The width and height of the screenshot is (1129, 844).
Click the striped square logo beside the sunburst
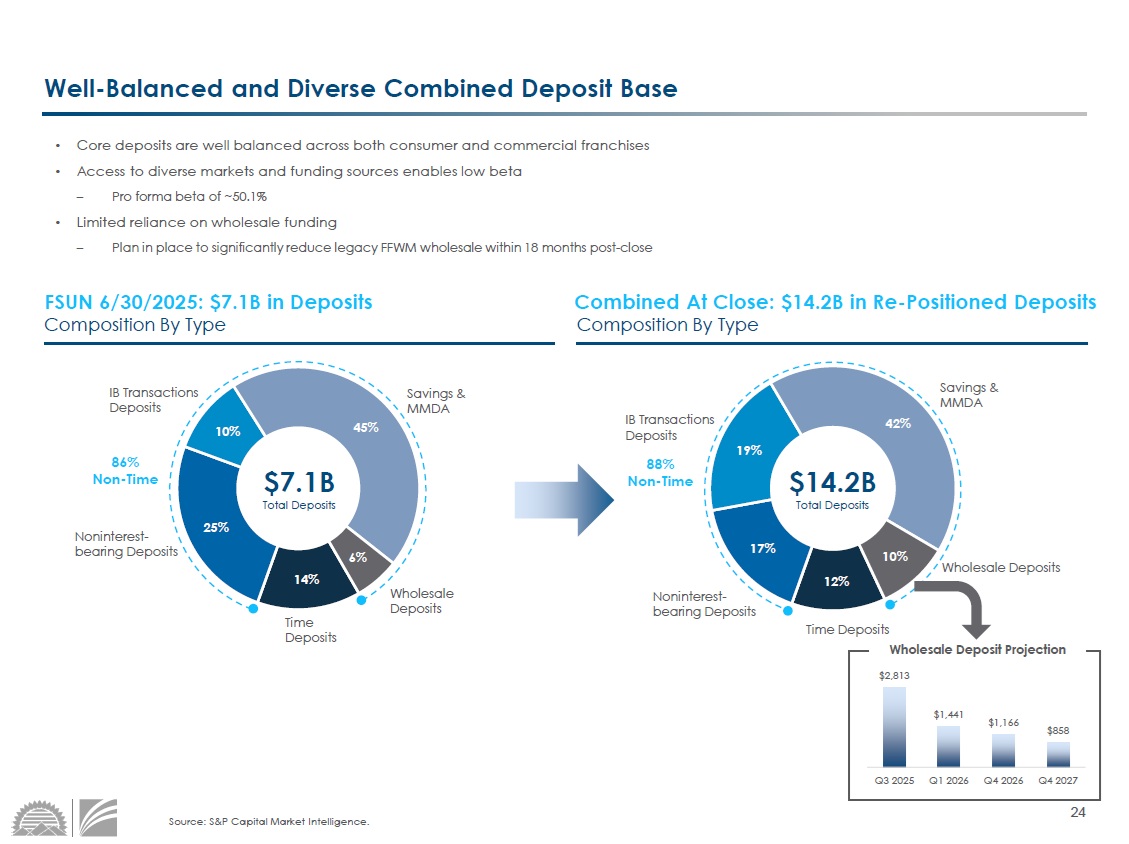[98, 817]
